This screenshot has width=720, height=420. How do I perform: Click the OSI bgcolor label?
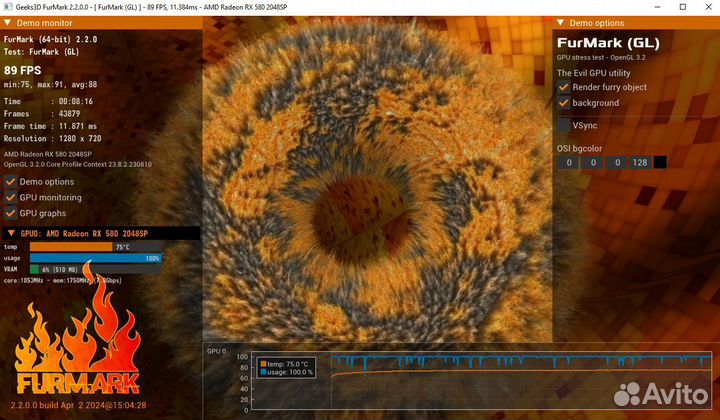point(579,149)
